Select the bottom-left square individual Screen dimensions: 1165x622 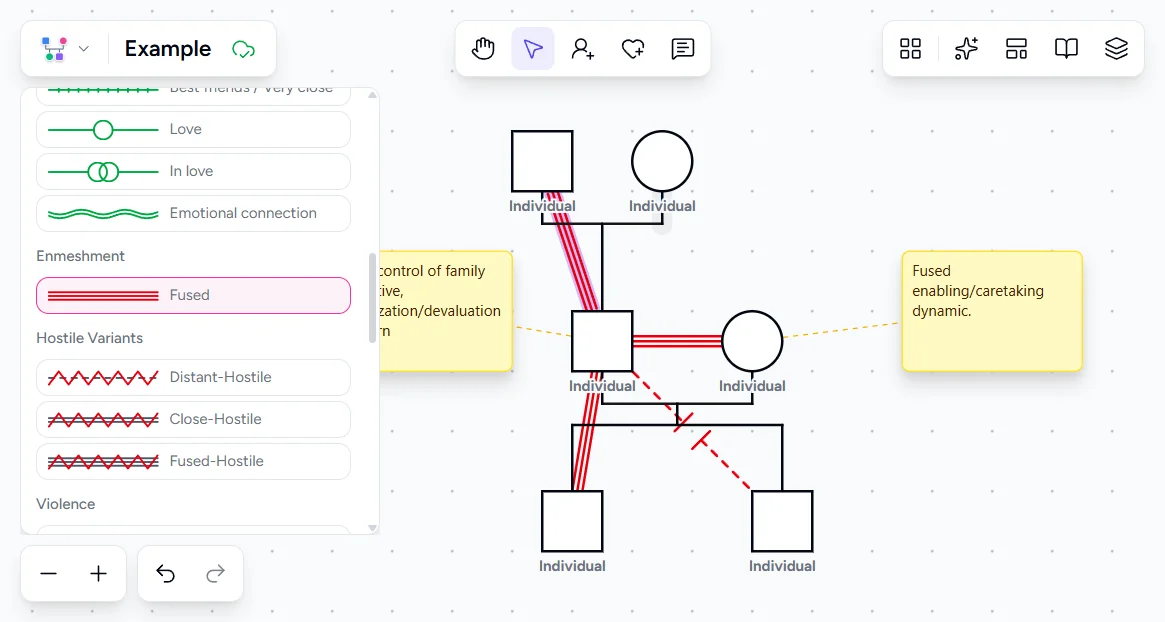point(572,521)
